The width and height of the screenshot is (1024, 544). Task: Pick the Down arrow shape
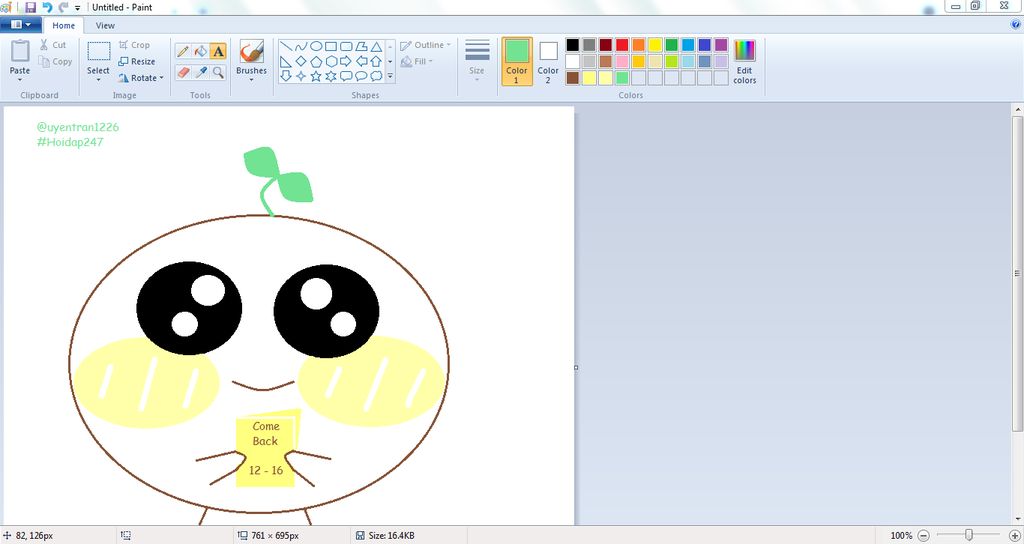pos(285,76)
